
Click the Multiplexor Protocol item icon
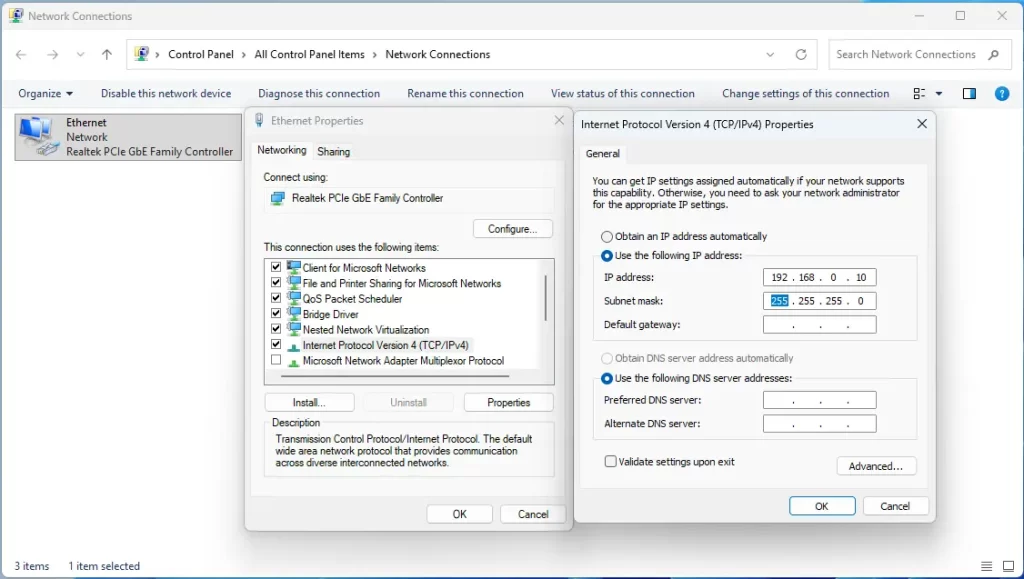[x=294, y=362]
